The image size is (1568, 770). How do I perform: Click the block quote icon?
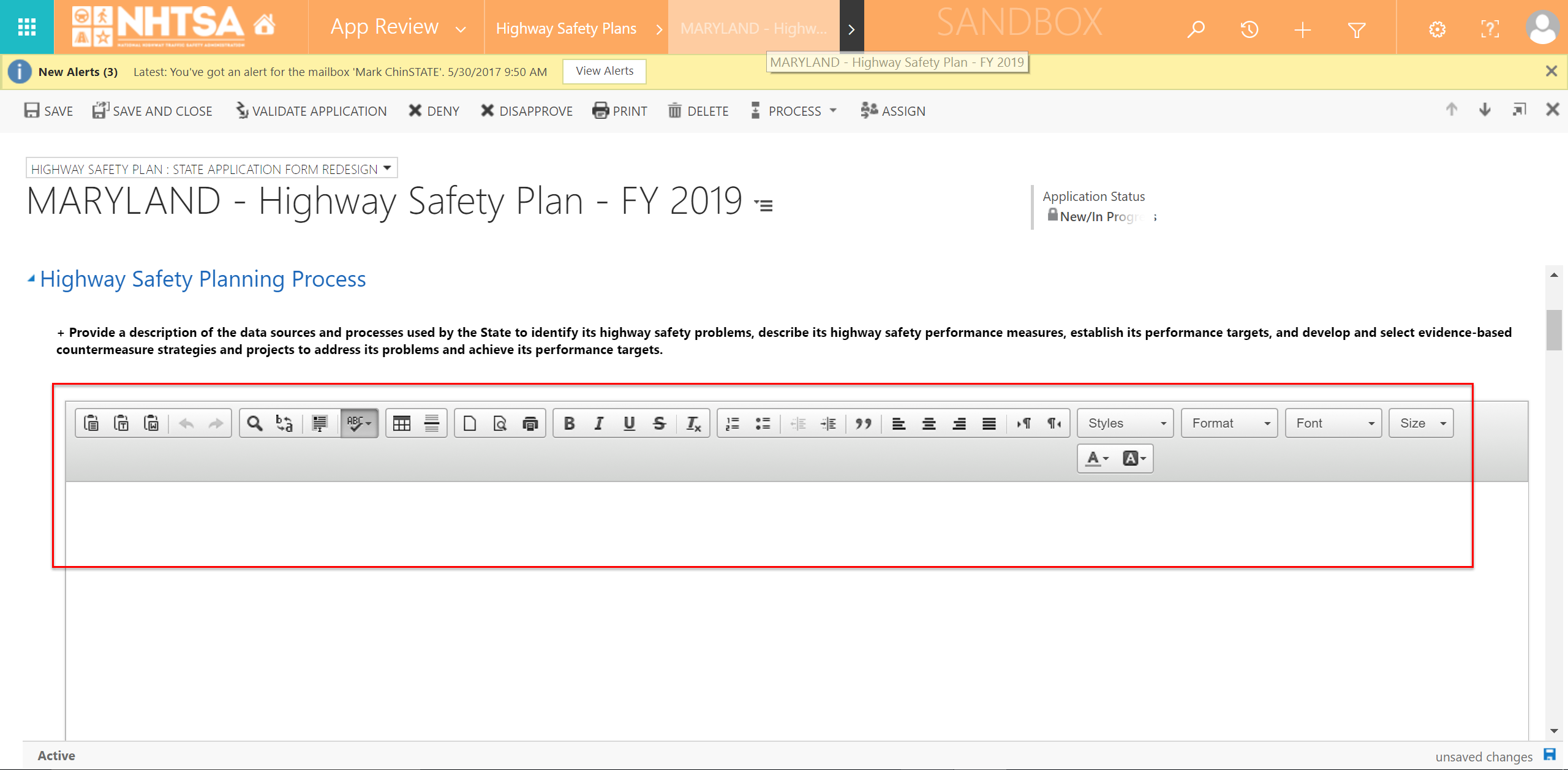click(864, 423)
